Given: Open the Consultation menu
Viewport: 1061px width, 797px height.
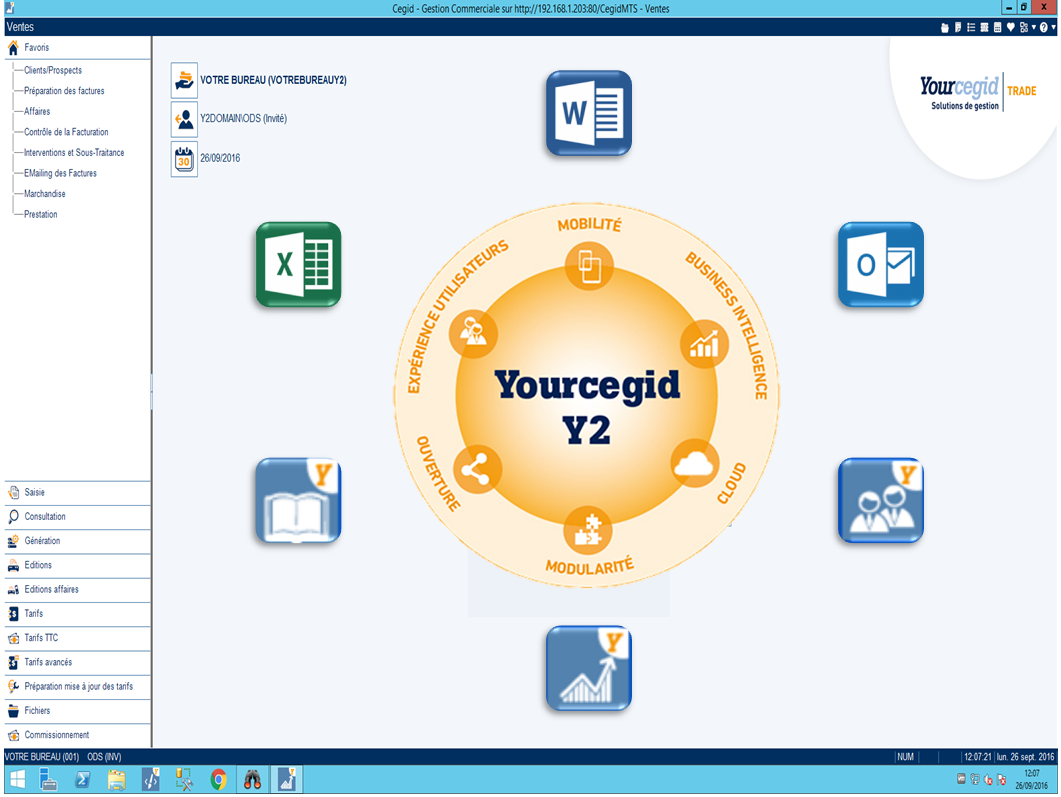Looking at the screenshot, I should point(77,517).
